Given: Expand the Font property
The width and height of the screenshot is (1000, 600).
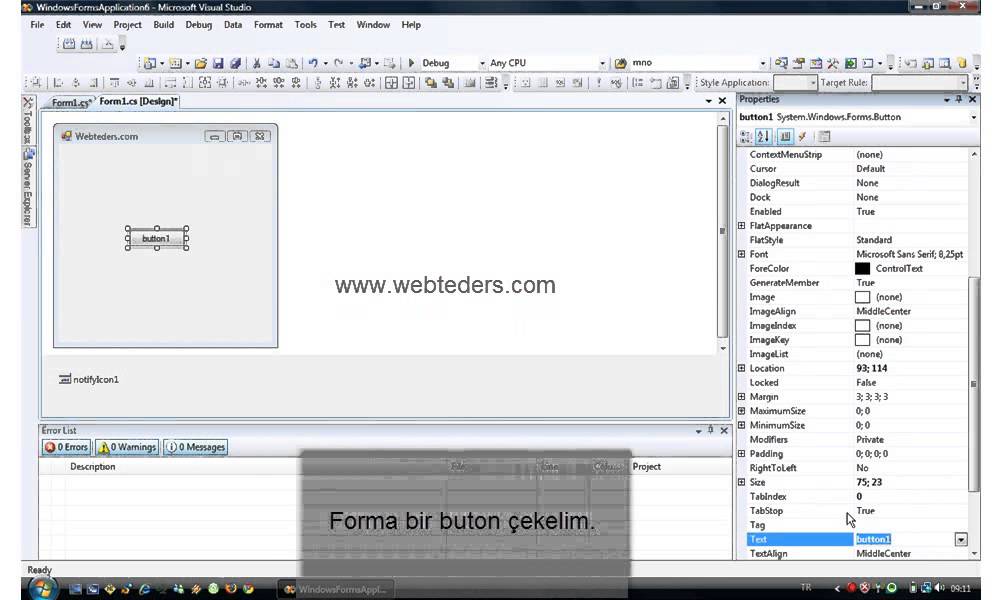Looking at the screenshot, I should pyautogui.click(x=741, y=254).
